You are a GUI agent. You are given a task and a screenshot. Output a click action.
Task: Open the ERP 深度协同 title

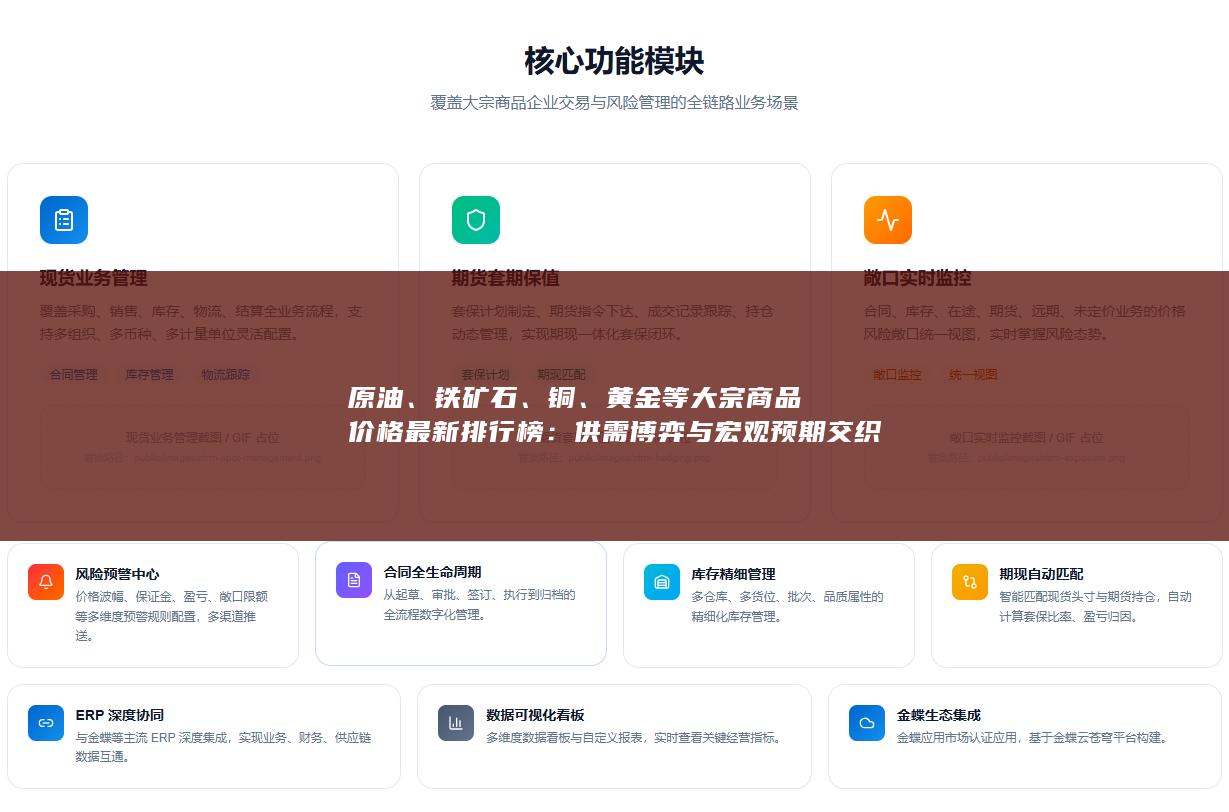point(120,715)
